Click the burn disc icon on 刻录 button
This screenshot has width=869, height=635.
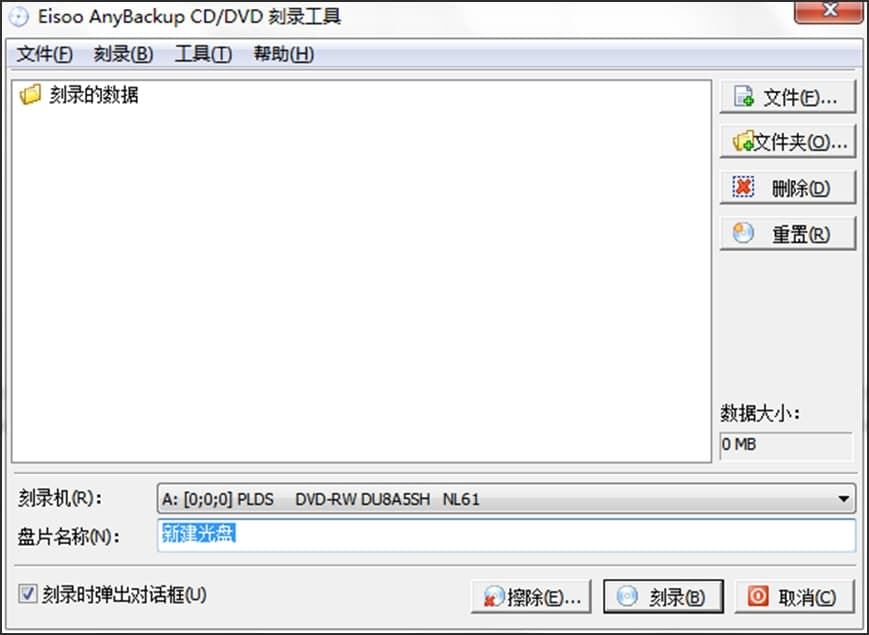(627, 596)
